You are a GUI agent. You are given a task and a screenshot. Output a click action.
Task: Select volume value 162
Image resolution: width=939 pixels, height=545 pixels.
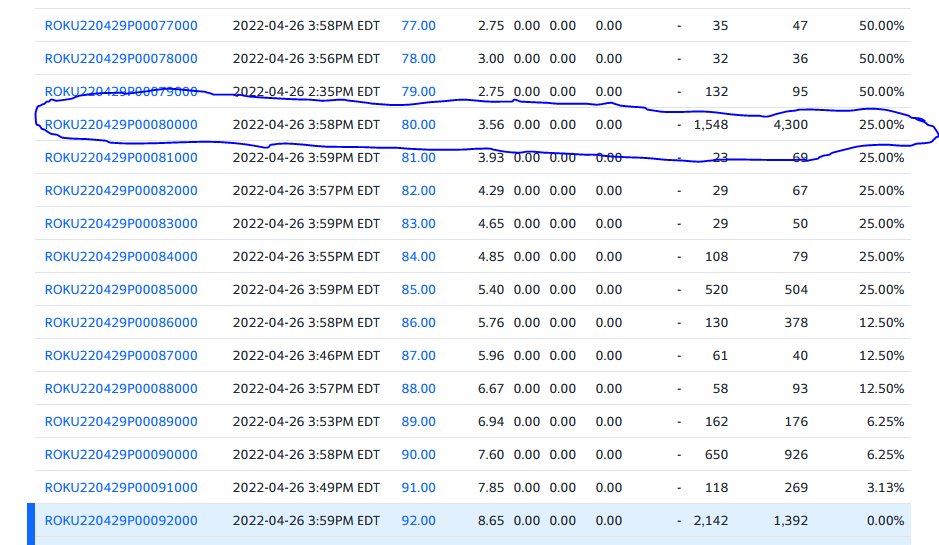[x=716, y=421]
